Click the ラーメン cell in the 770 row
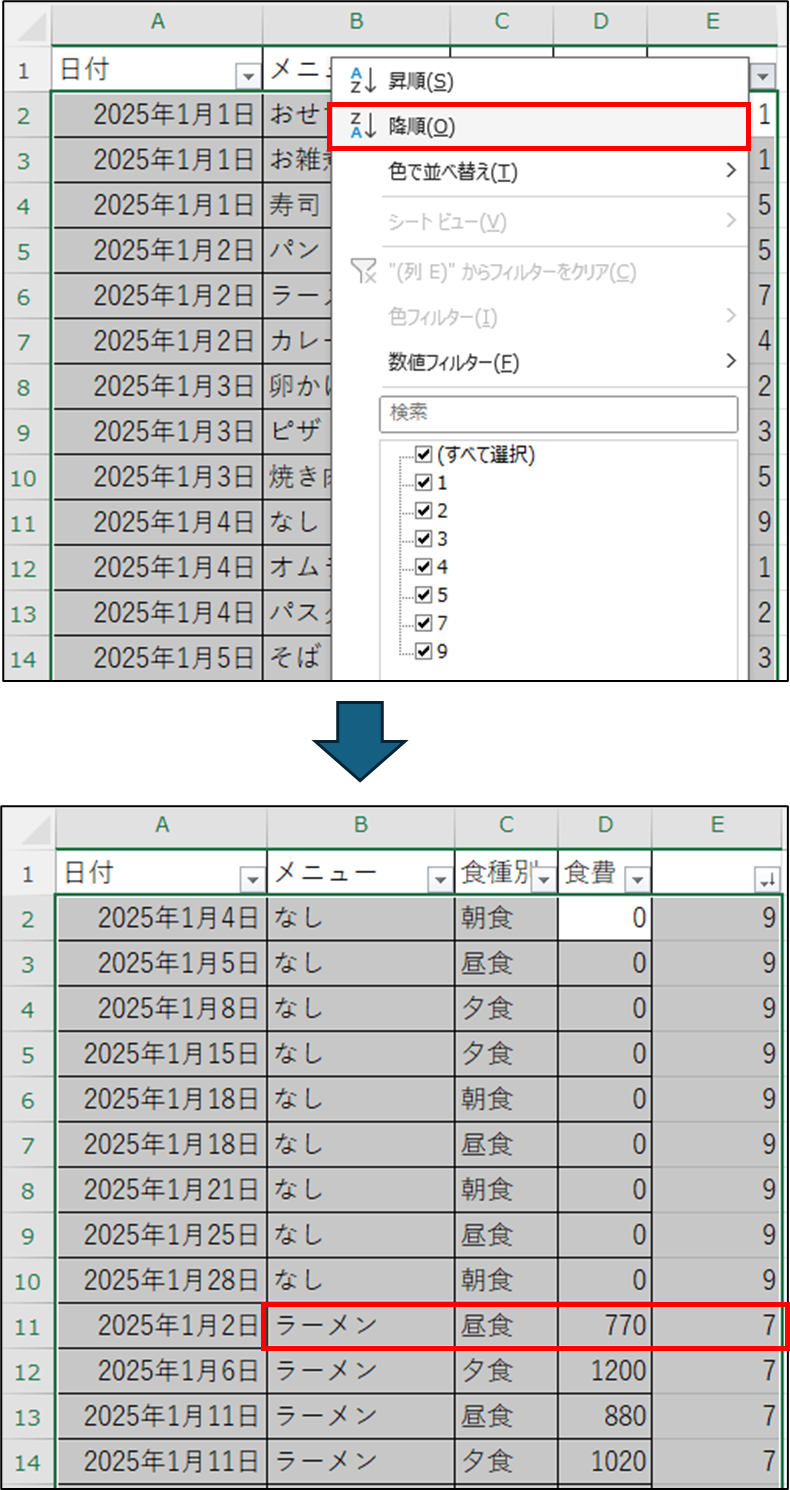790x1490 pixels. point(361,1326)
